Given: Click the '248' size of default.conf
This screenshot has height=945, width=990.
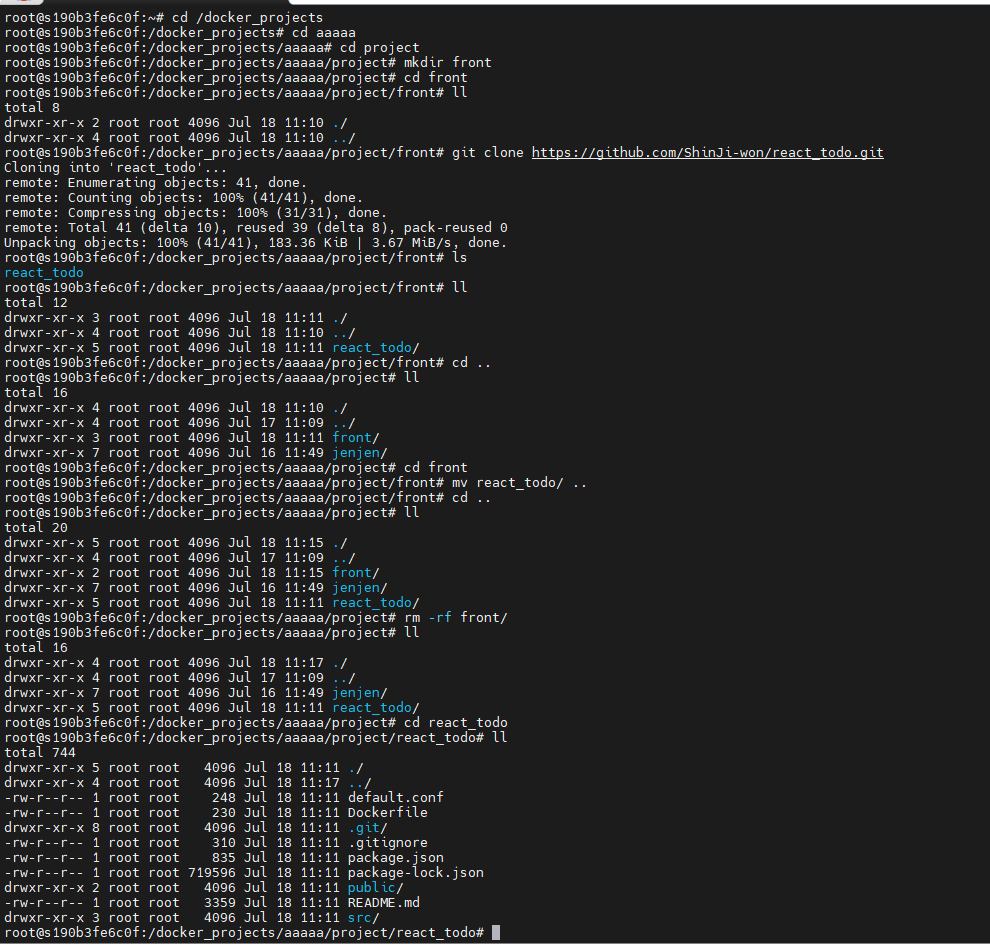Looking at the screenshot, I should (x=224, y=797).
